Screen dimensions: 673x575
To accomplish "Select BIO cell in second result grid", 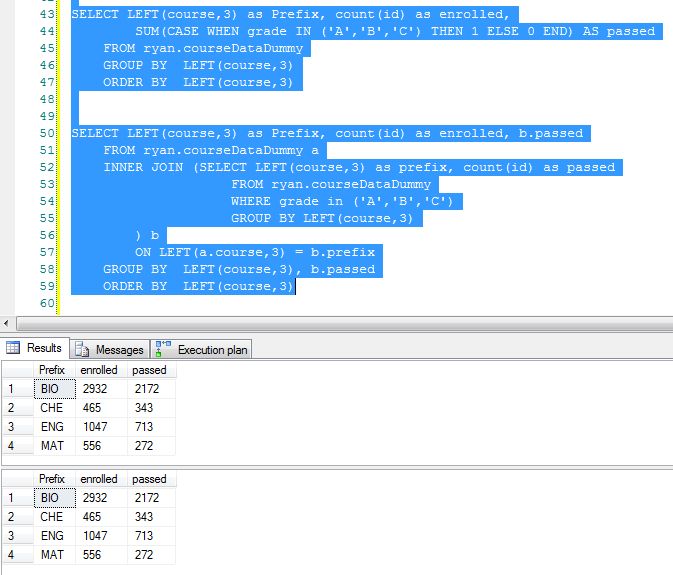I will 55,498.
